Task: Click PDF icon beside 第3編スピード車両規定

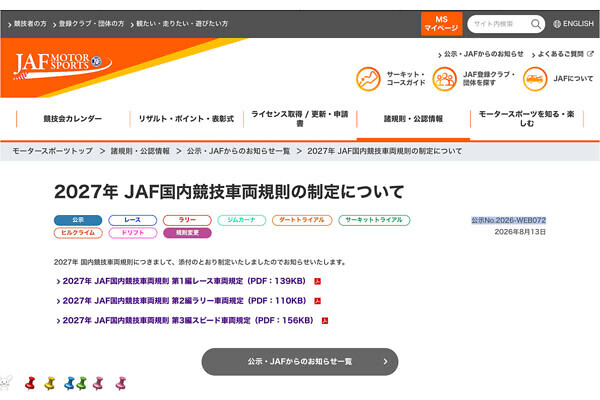Action: click(325, 321)
